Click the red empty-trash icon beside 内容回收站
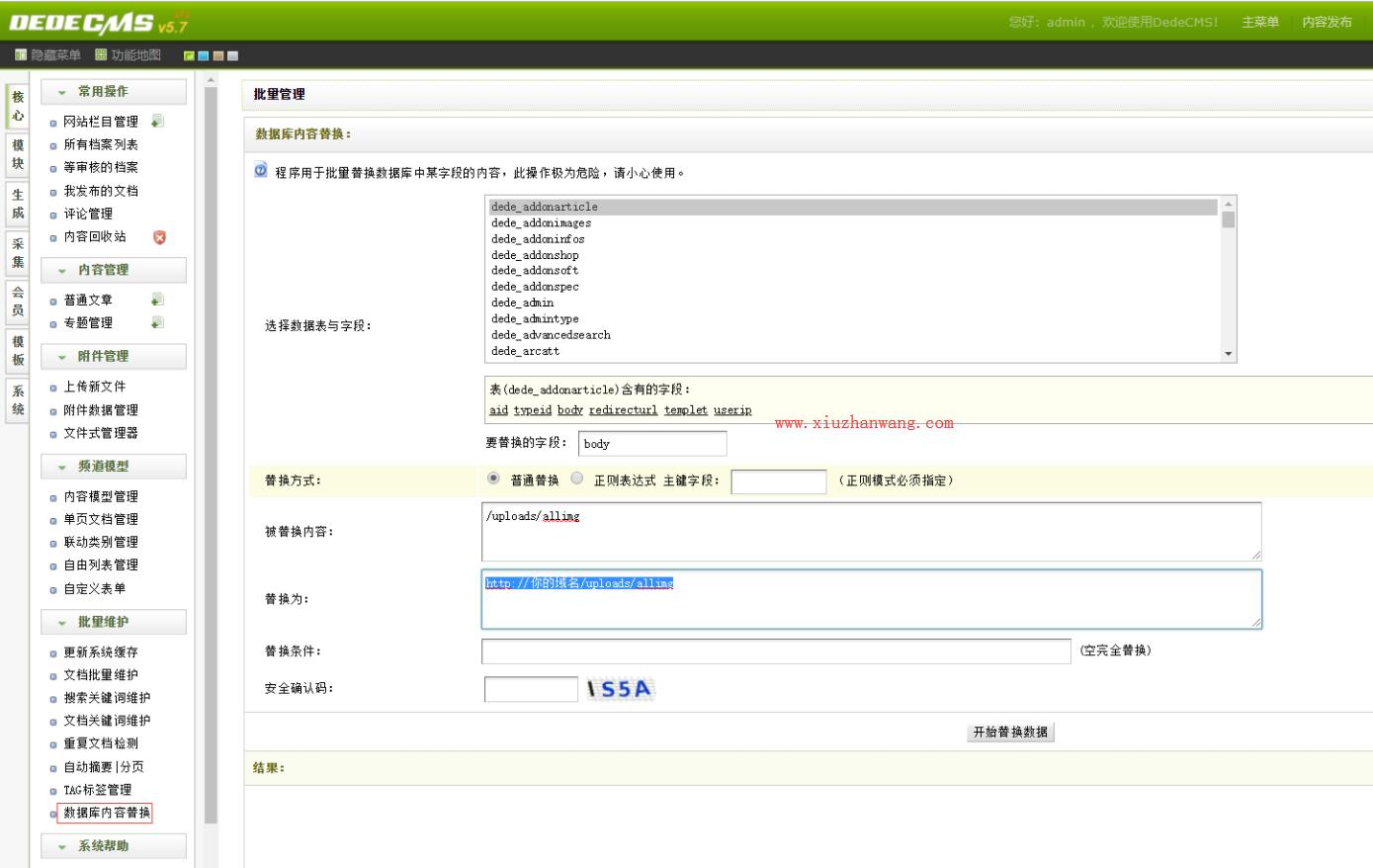 (x=159, y=237)
